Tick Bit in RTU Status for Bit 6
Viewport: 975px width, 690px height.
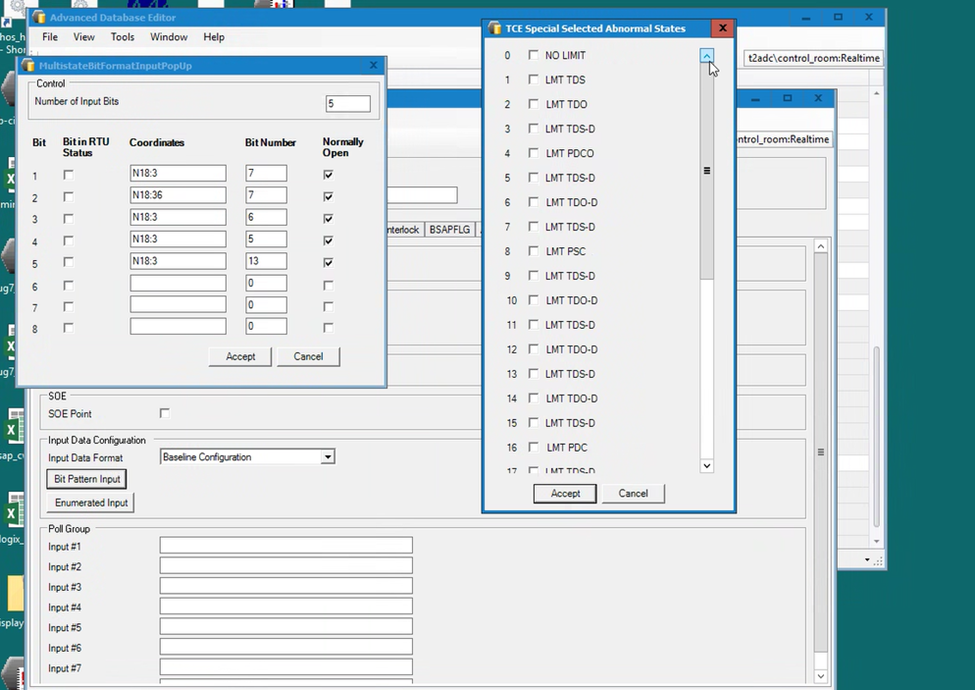[x=68, y=285]
